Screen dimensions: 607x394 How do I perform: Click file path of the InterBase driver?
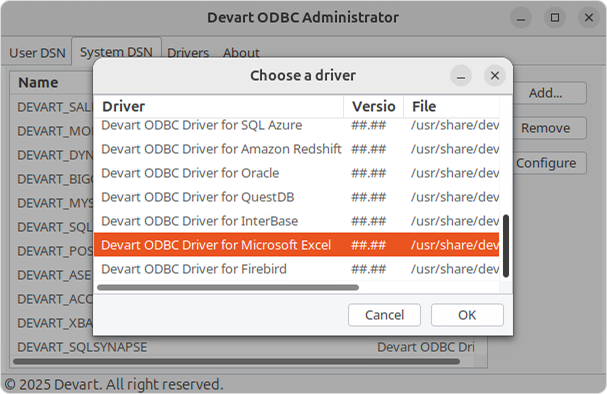pos(455,221)
